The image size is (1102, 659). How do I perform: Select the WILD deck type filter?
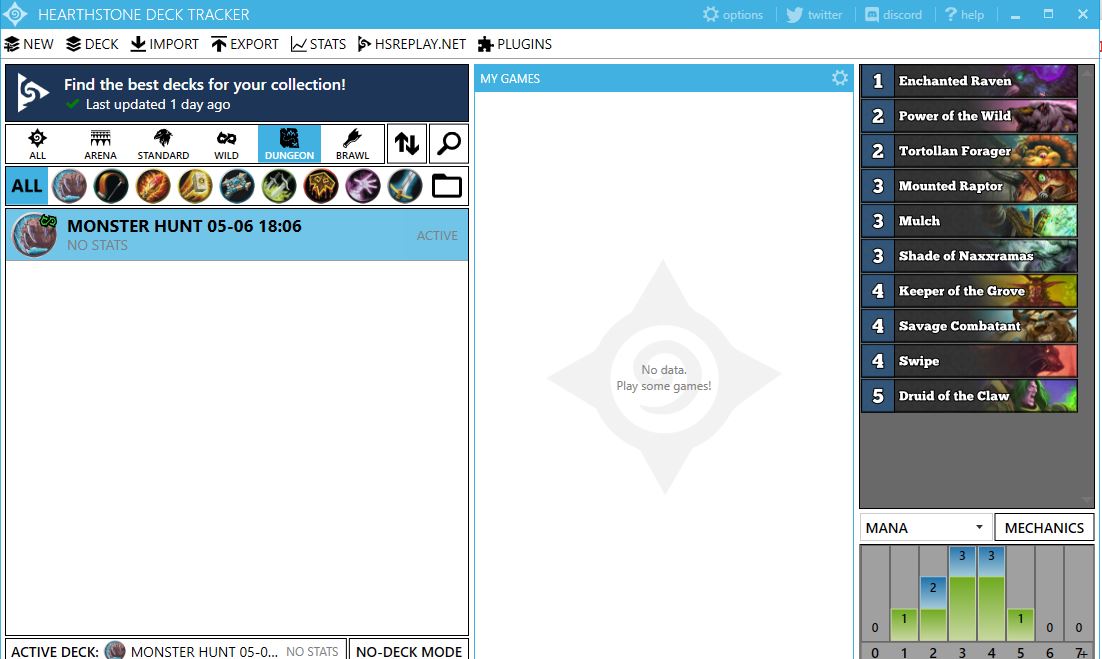226,144
